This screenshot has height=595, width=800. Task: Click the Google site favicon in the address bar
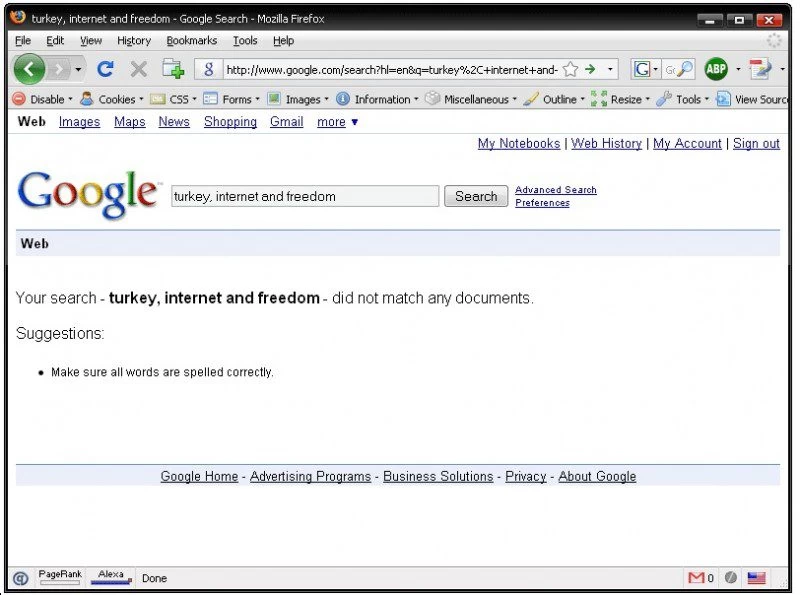point(208,69)
